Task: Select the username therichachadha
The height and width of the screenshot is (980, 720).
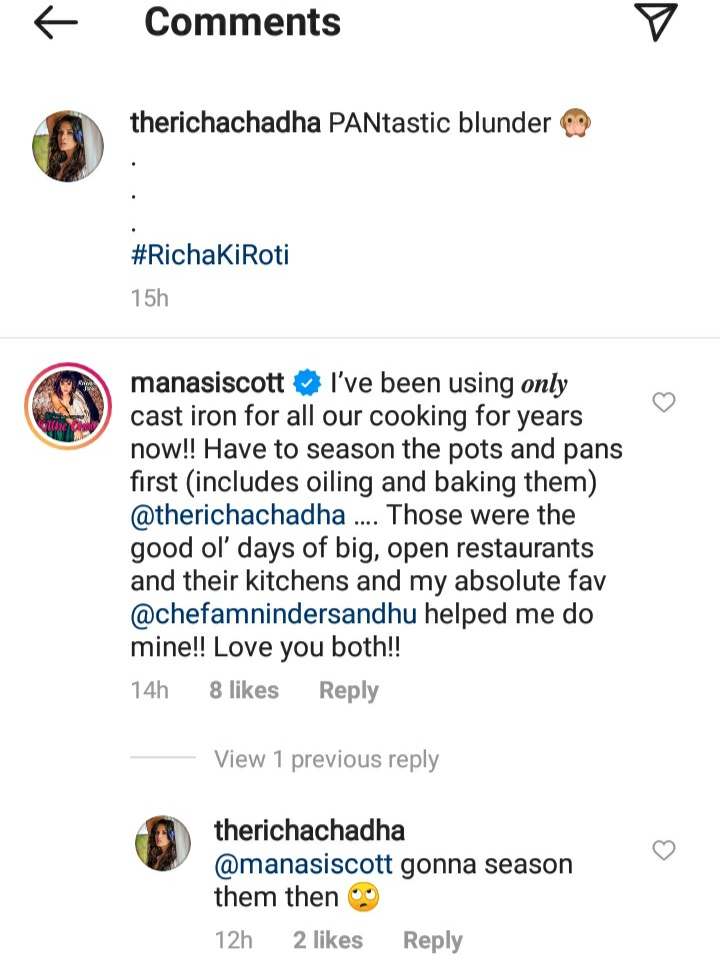Action: pyautogui.click(x=222, y=122)
